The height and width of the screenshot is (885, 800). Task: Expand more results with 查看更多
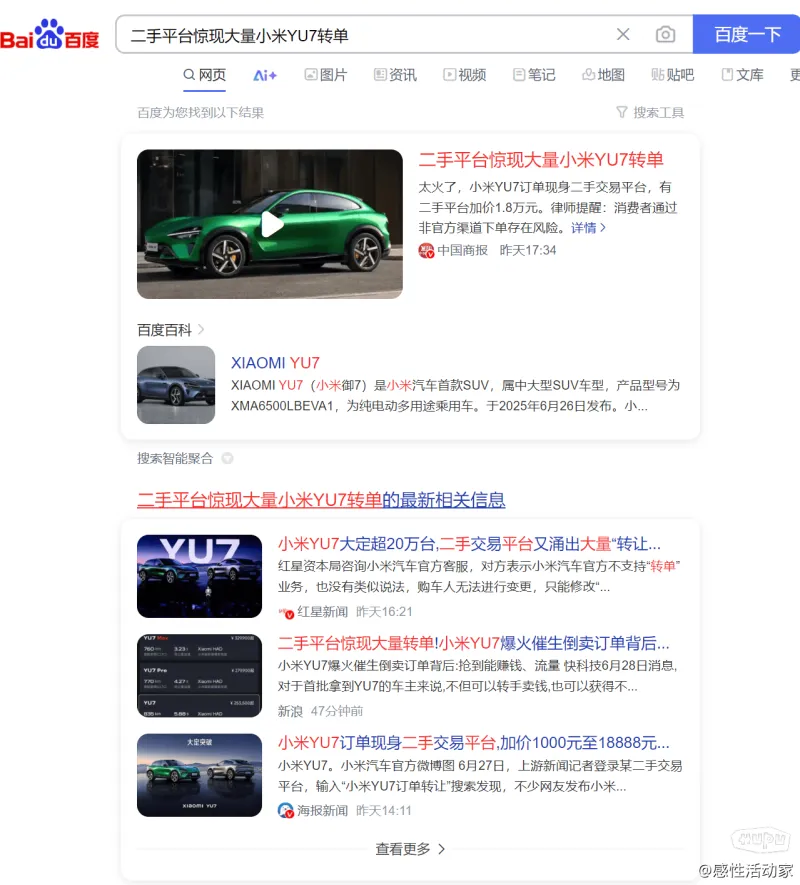tap(410, 849)
